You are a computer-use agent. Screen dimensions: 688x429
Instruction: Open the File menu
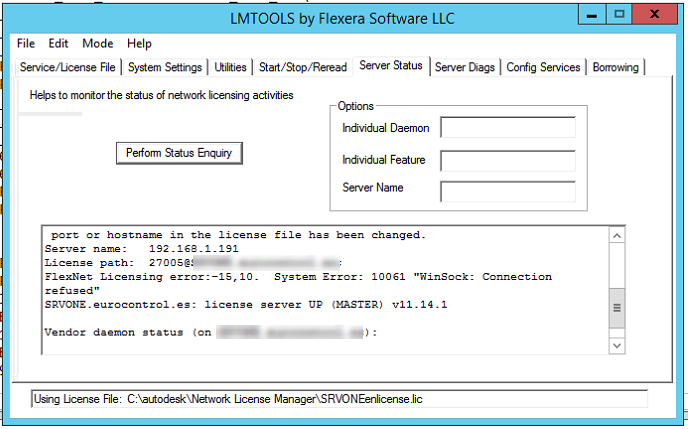(x=26, y=44)
